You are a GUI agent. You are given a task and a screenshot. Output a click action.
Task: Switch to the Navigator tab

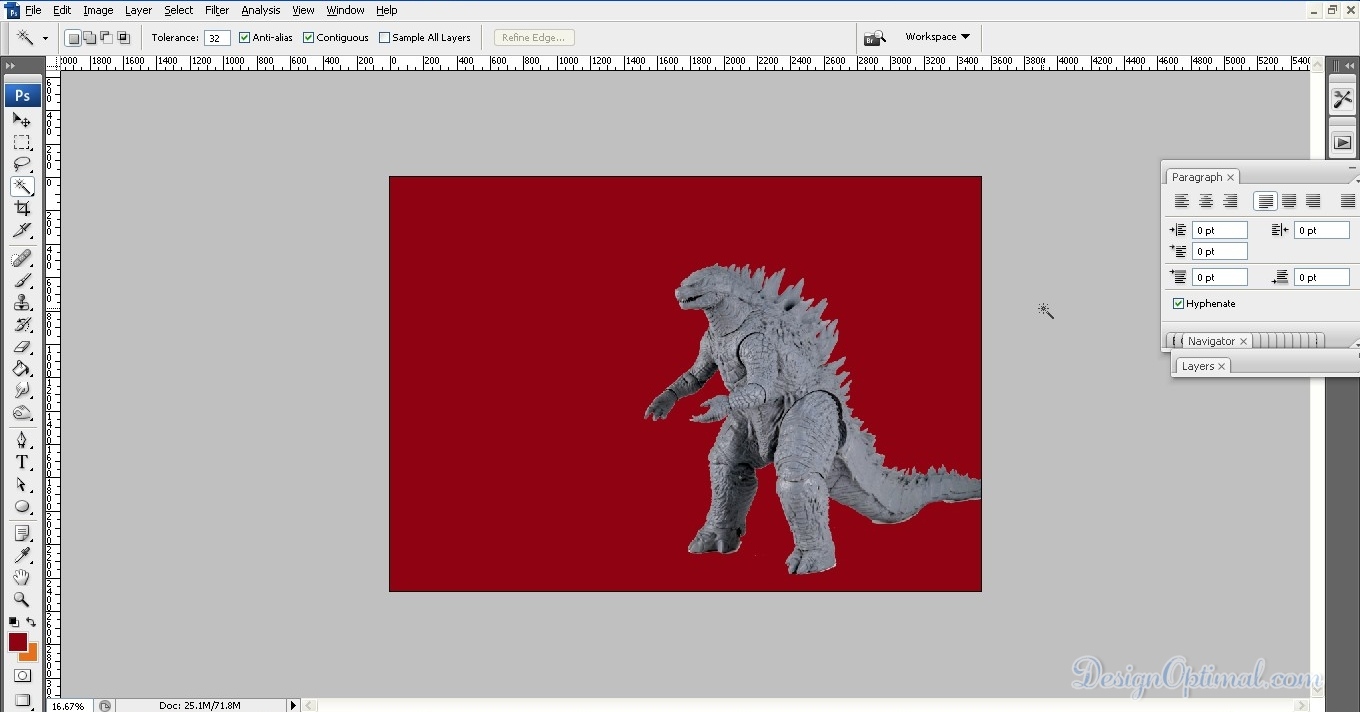pos(1211,341)
